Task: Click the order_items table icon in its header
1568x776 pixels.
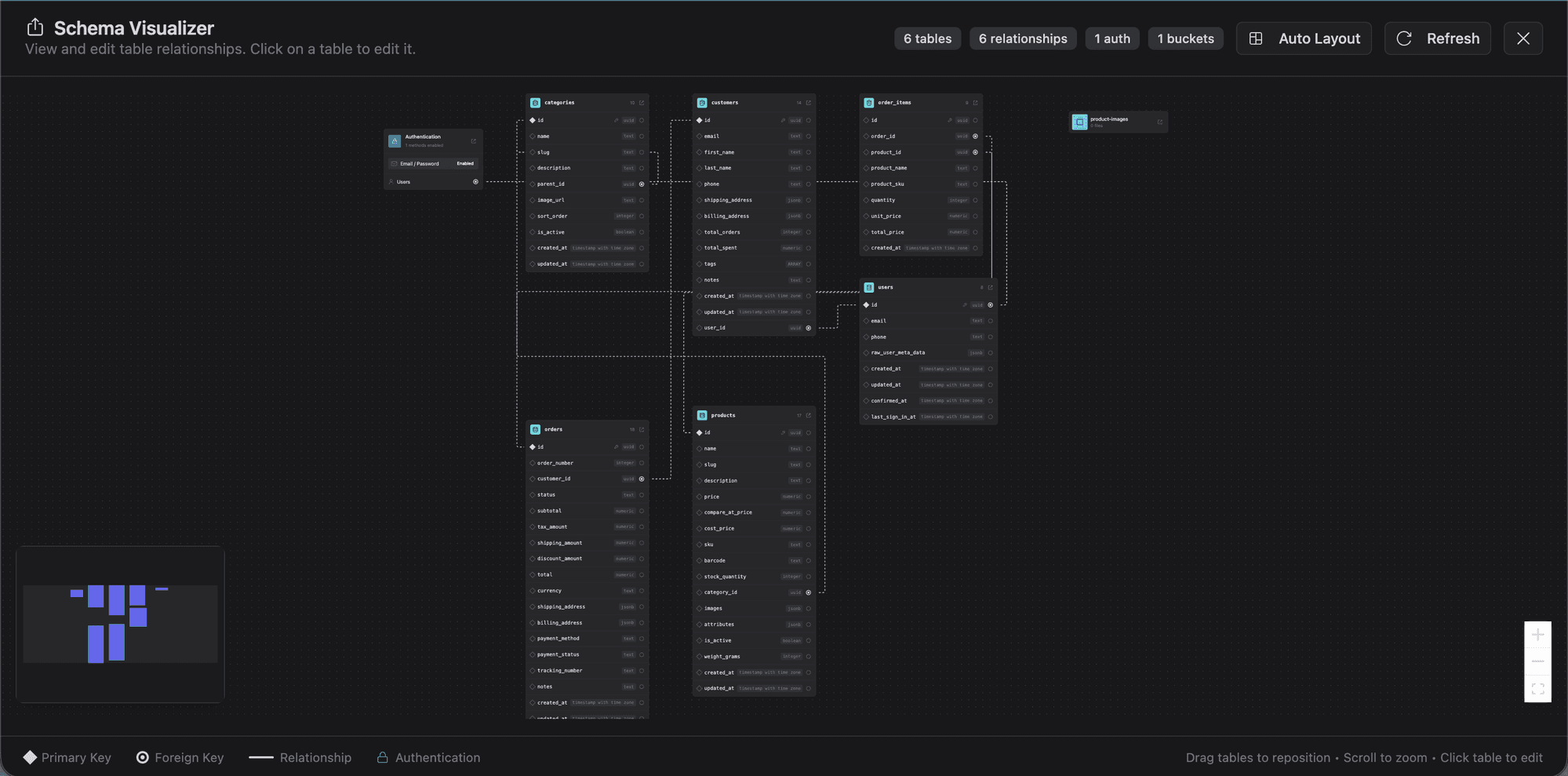Action: pos(868,102)
